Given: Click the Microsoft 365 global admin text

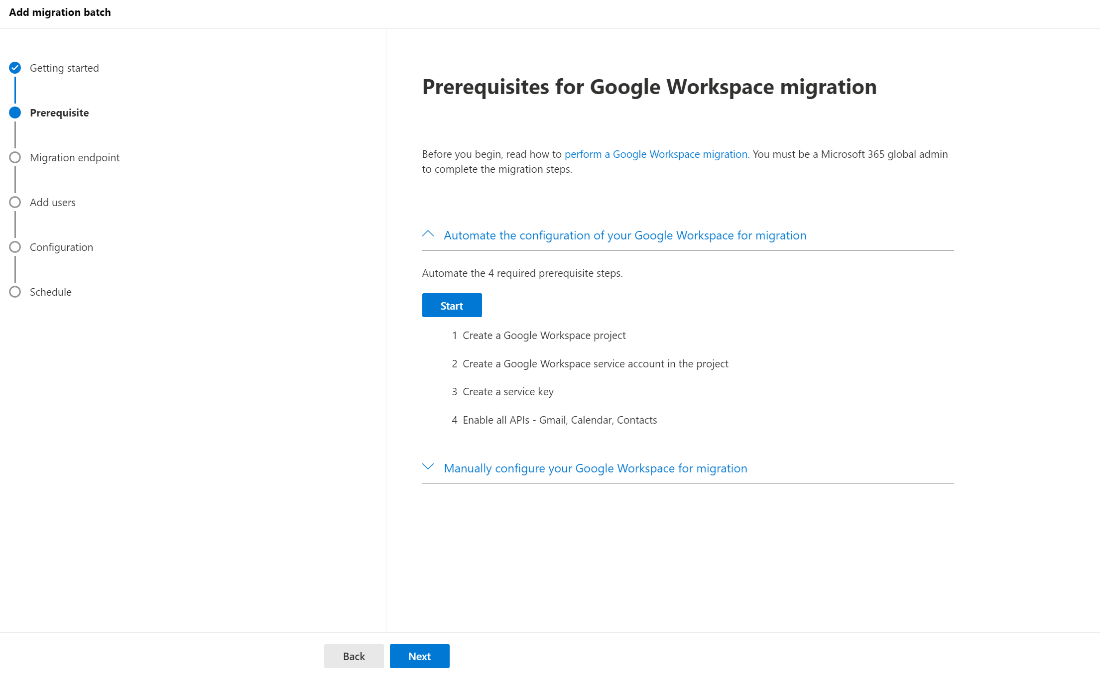Looking at the screenshot, I should 885,154.
